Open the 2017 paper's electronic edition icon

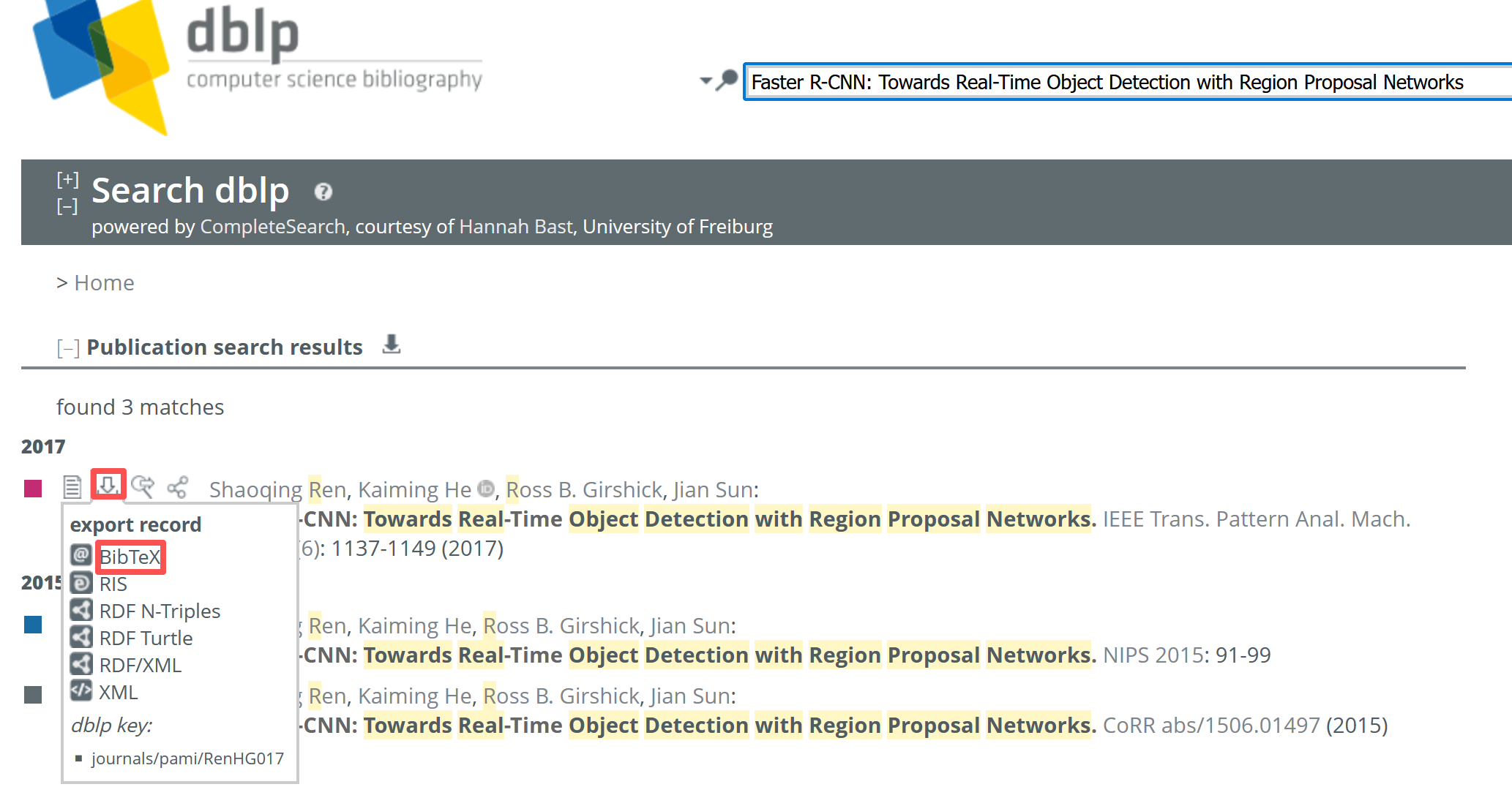(x=72, y=487)
